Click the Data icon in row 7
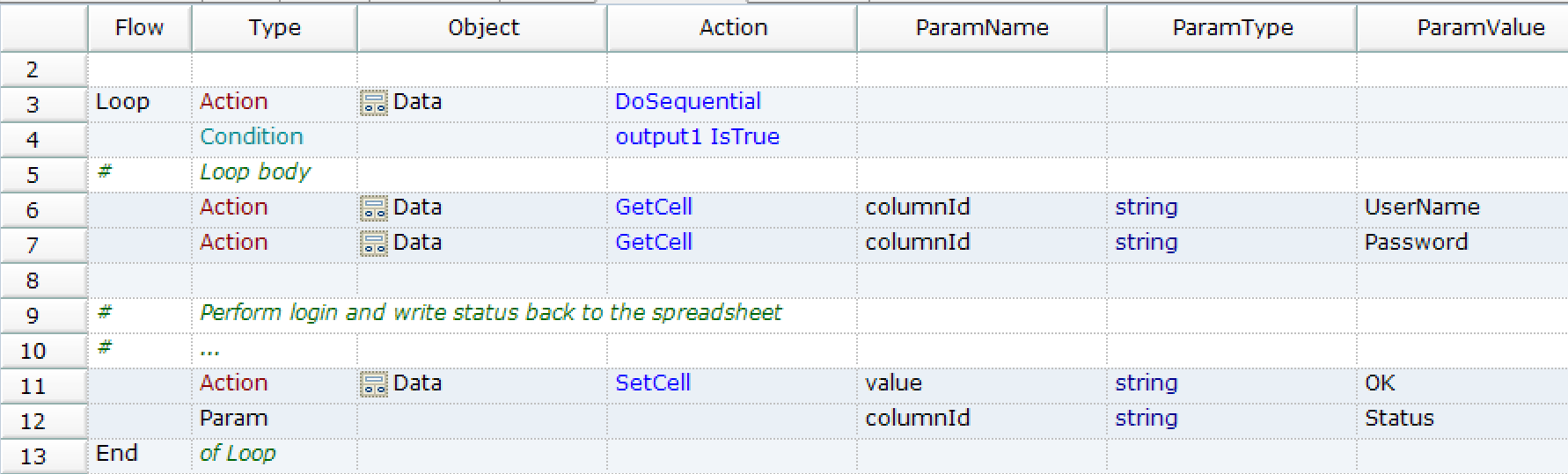This screenshot has height=474, width=1568. click(x=374, y=244)
